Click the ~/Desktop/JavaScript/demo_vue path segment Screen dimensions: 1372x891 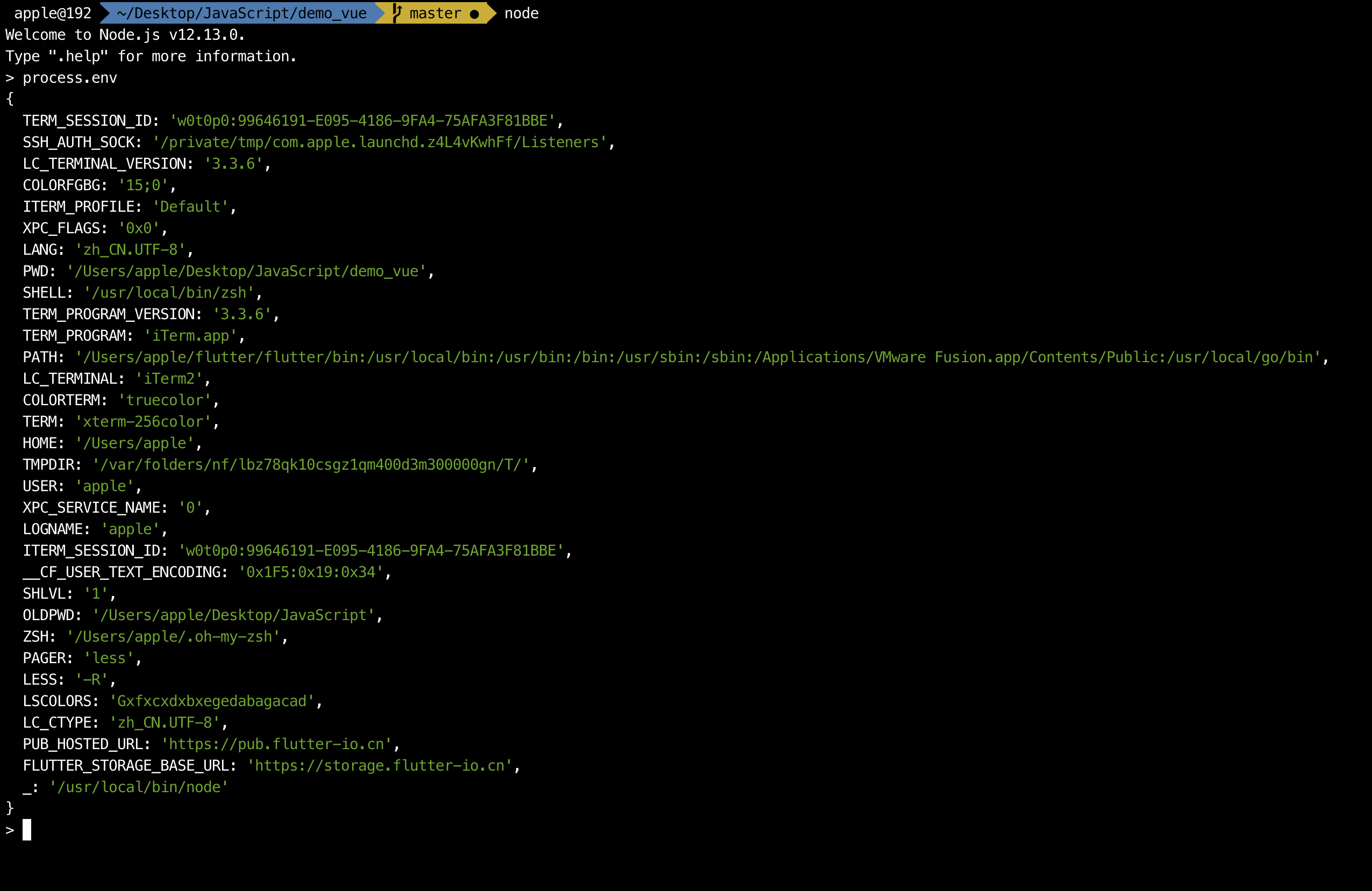241,13
